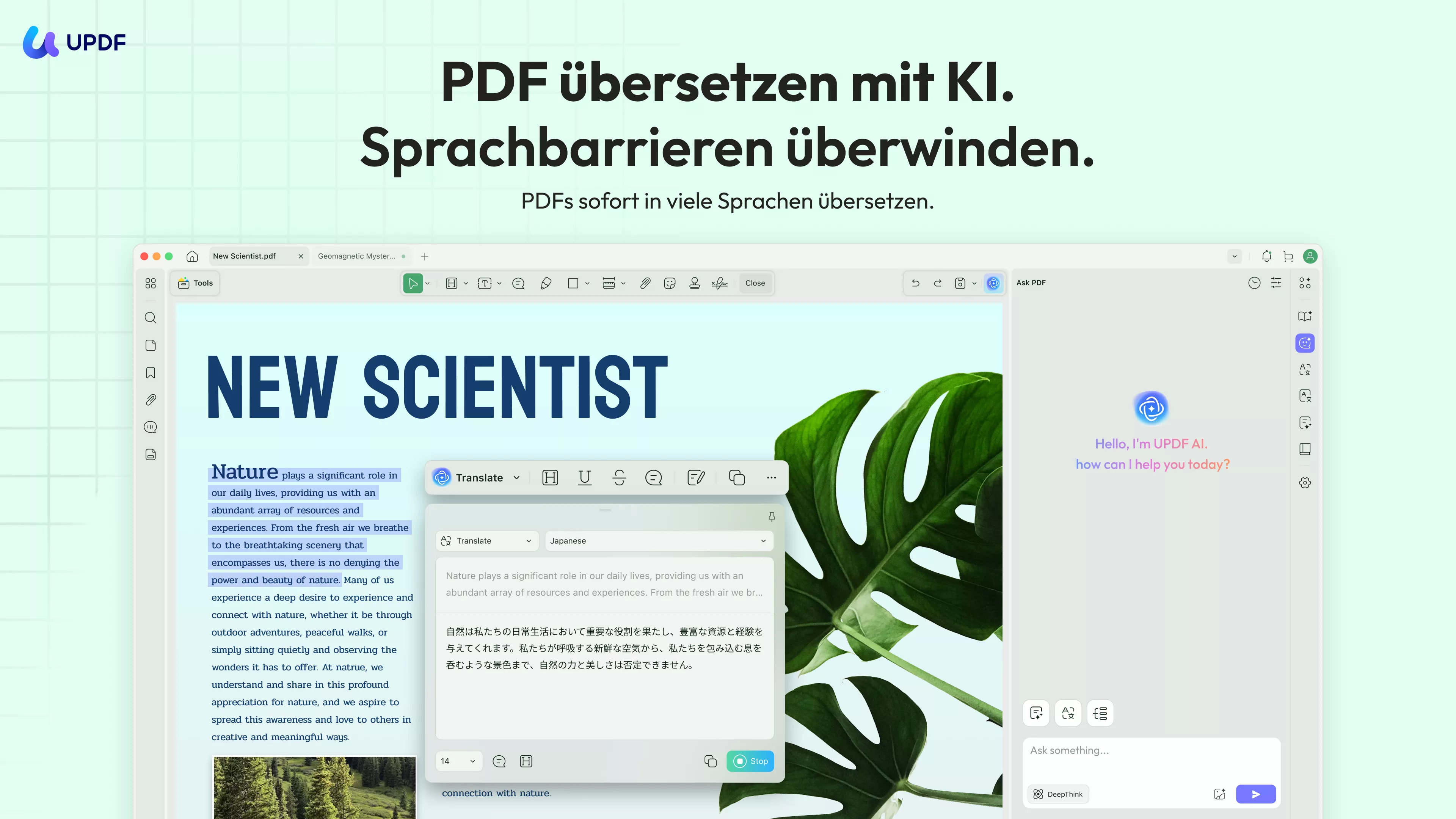
Task: Activate the chat assistant icon in the right sidebar
Action: pyautogui.click(x=1305, y=342)
